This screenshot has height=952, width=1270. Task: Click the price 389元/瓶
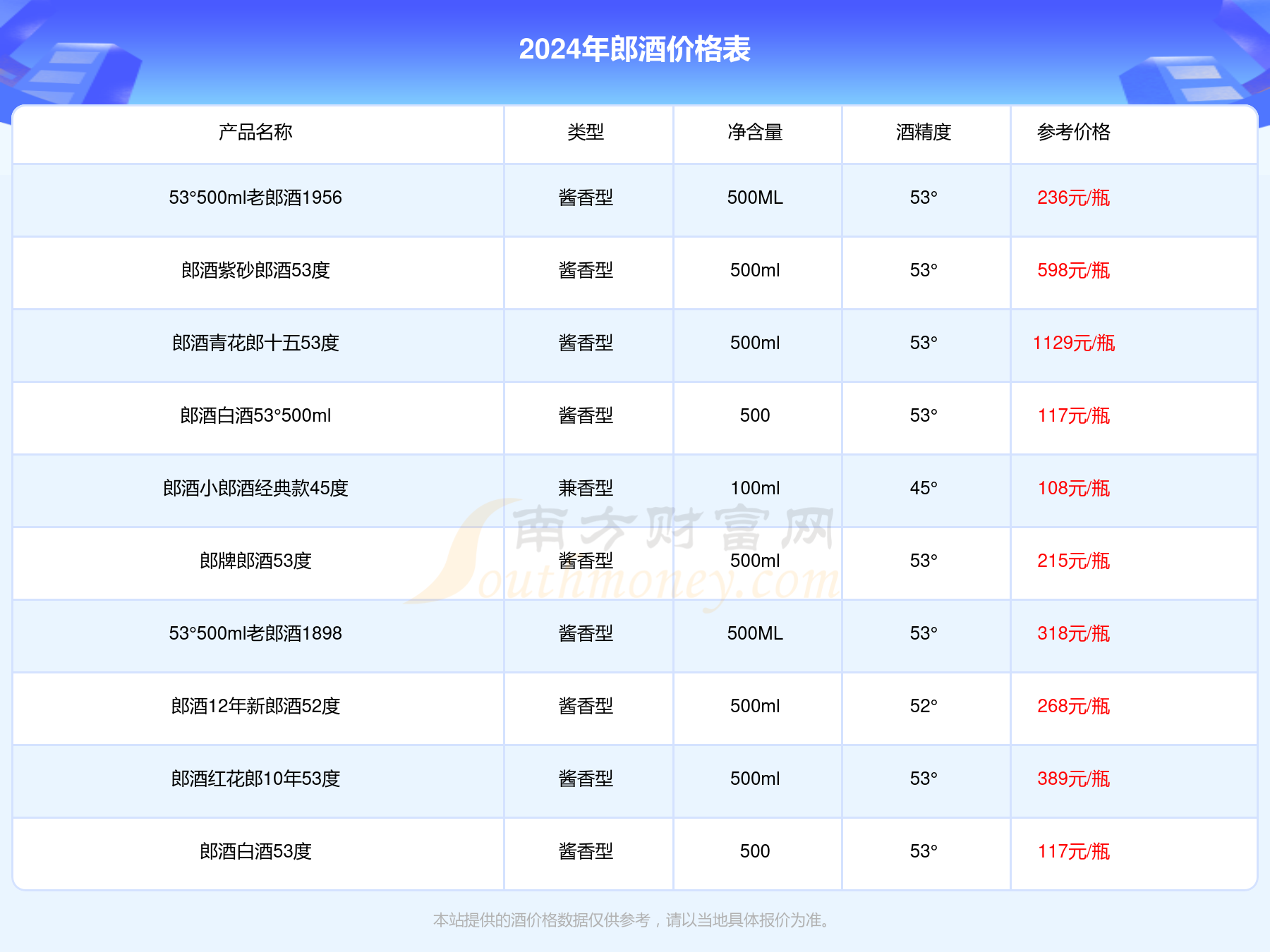coord(1074,779)
